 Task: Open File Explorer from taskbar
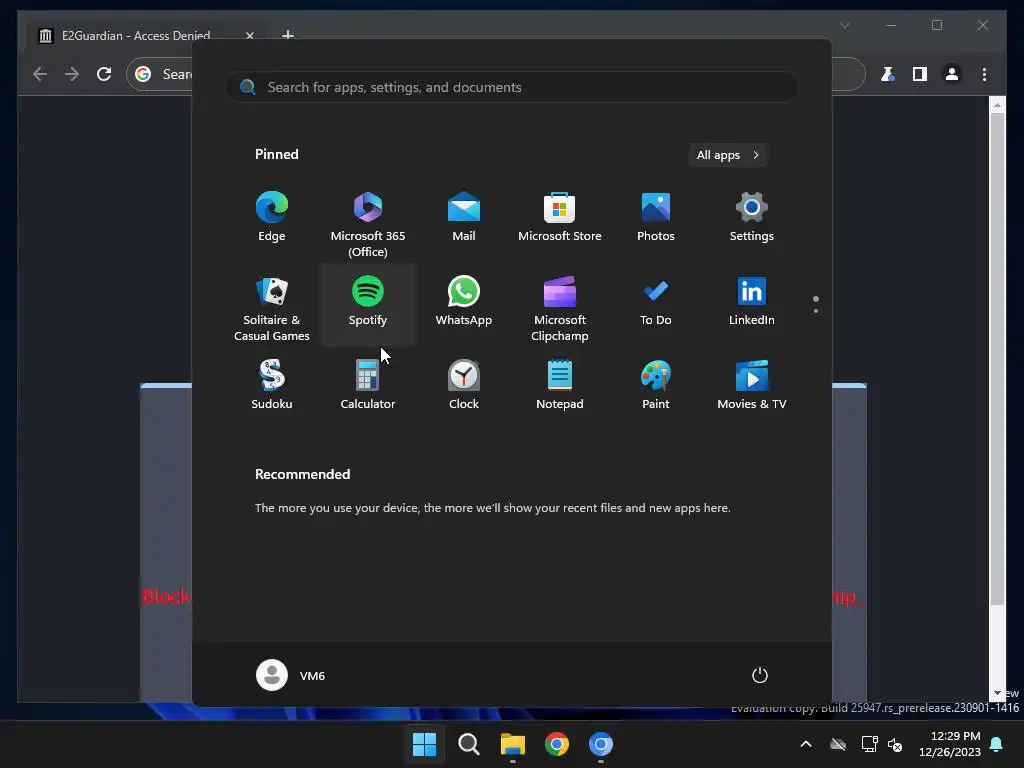click(513, 744)
